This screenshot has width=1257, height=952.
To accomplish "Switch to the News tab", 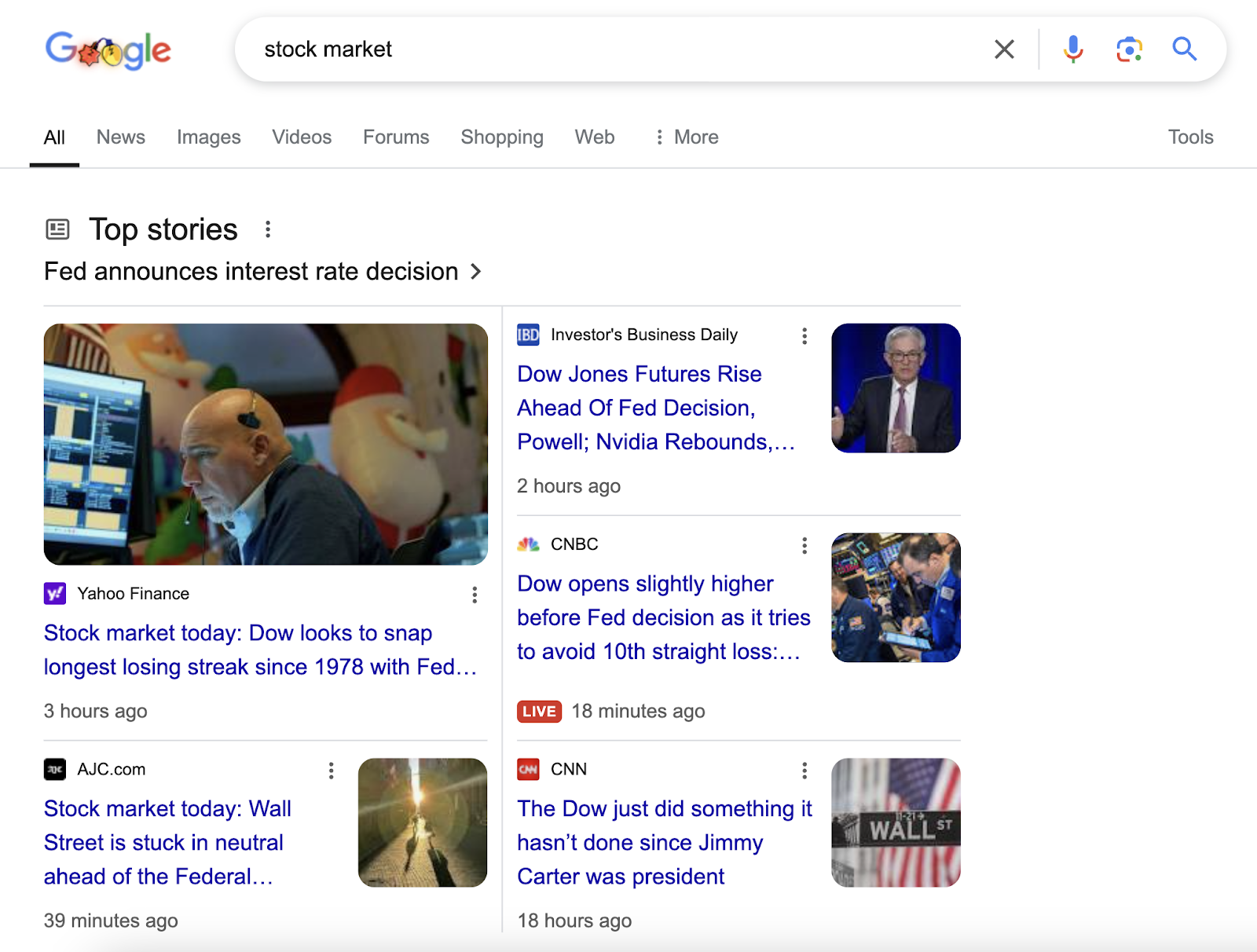I will 121,137.
